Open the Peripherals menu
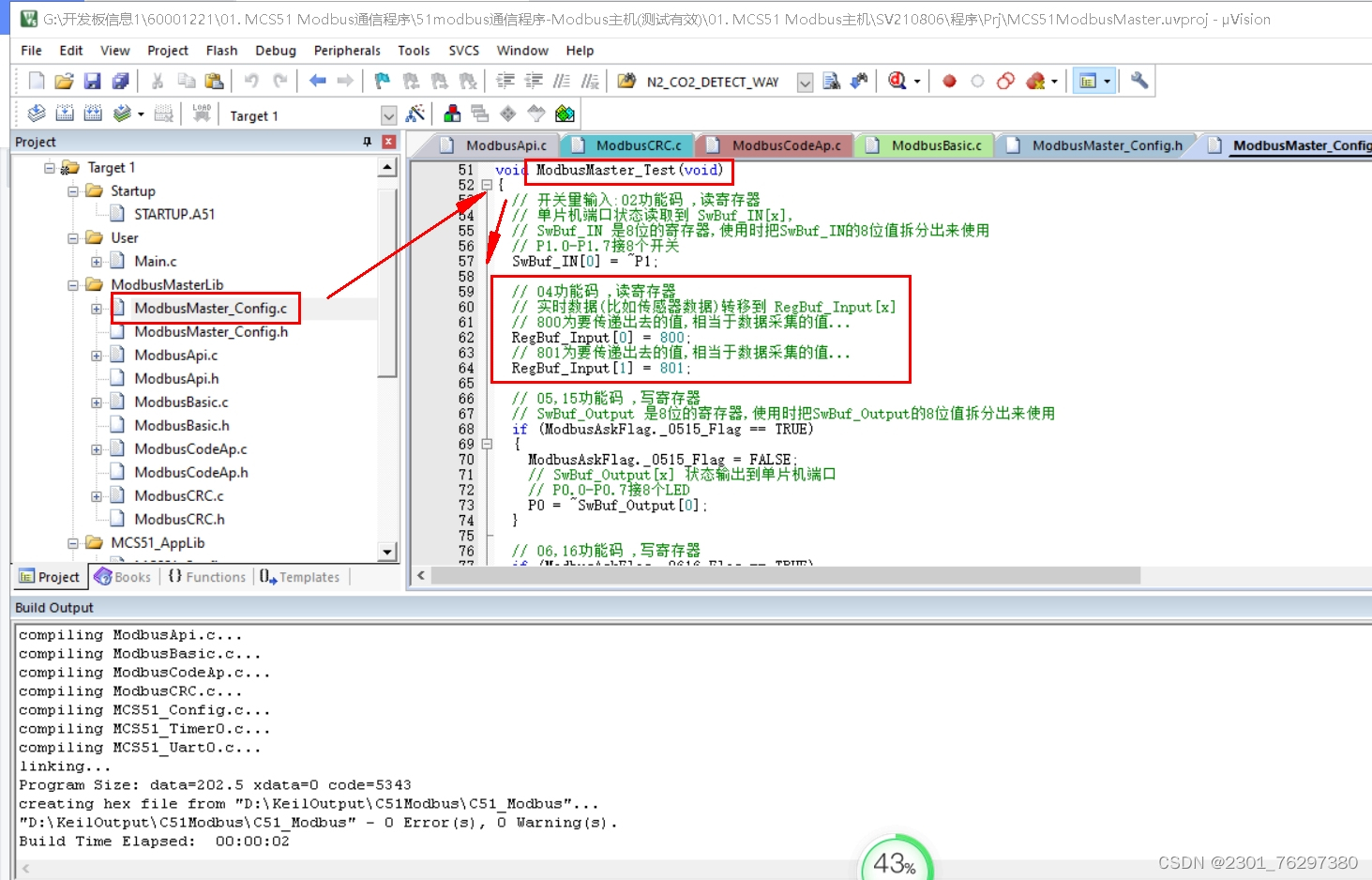Viewport: 1372px width, 880px height. [x=347, y=51]
